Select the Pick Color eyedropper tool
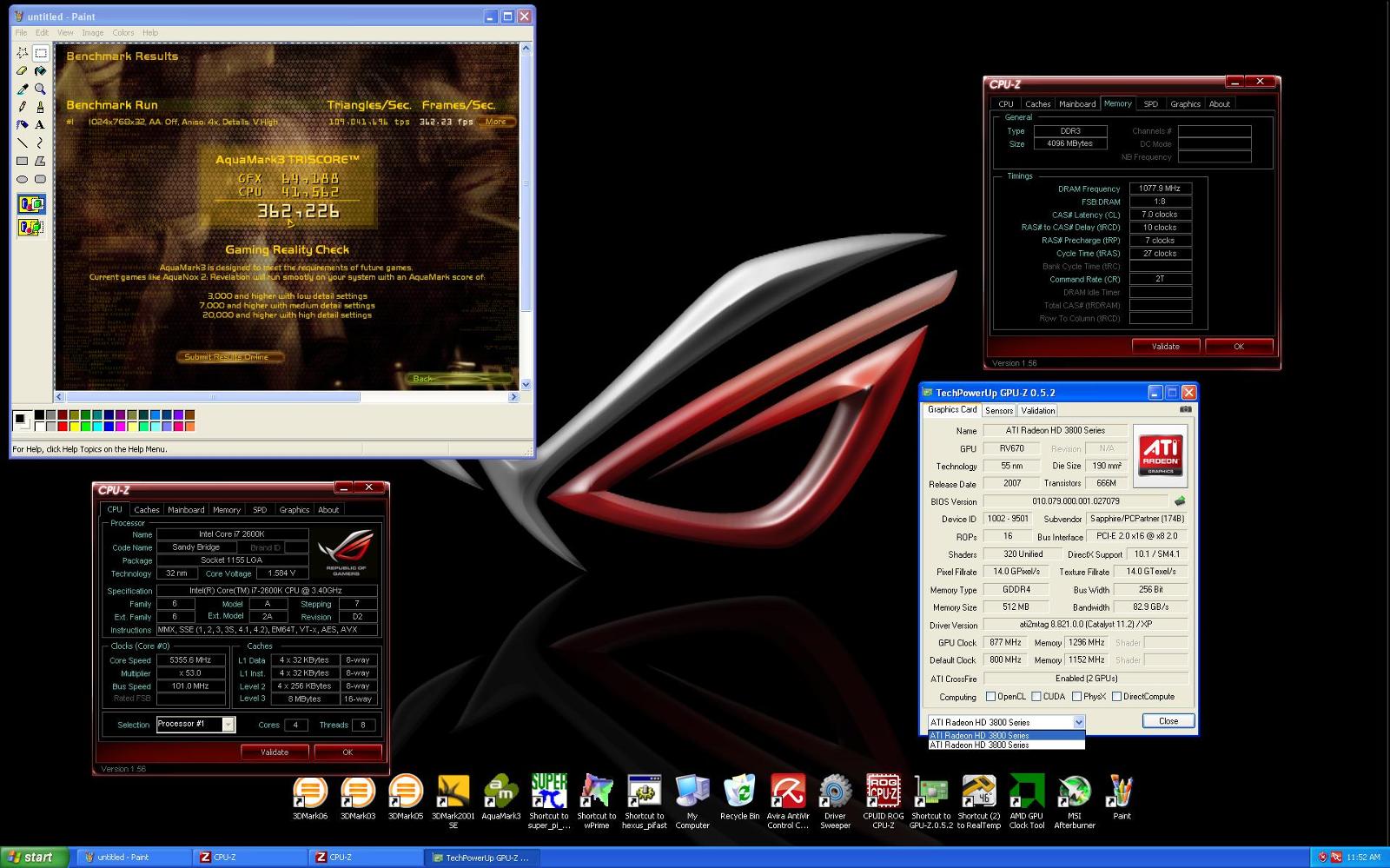 coord(23,89)
